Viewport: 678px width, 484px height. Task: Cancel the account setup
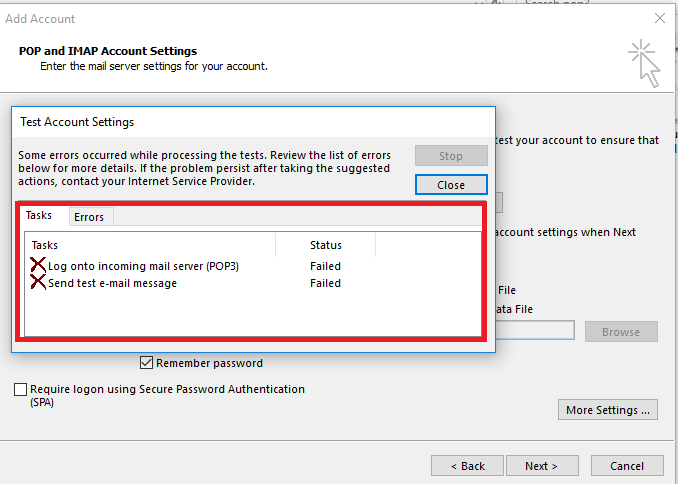tap(627, 466)
